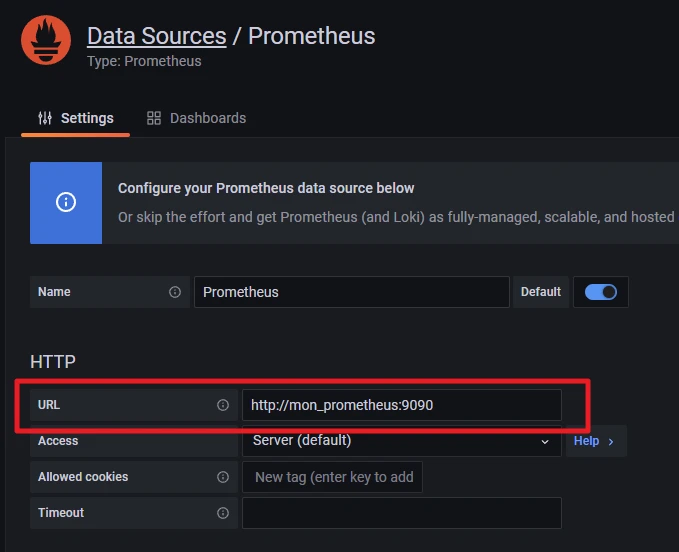Toggle the Default data source switch
The width and height of the screenshot is (679, 552).
[601, 292]
